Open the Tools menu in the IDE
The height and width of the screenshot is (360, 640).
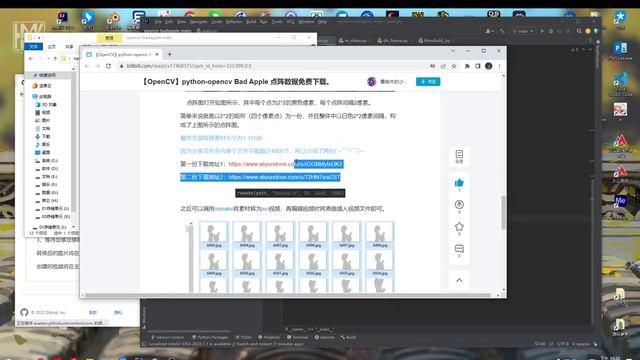277,22
